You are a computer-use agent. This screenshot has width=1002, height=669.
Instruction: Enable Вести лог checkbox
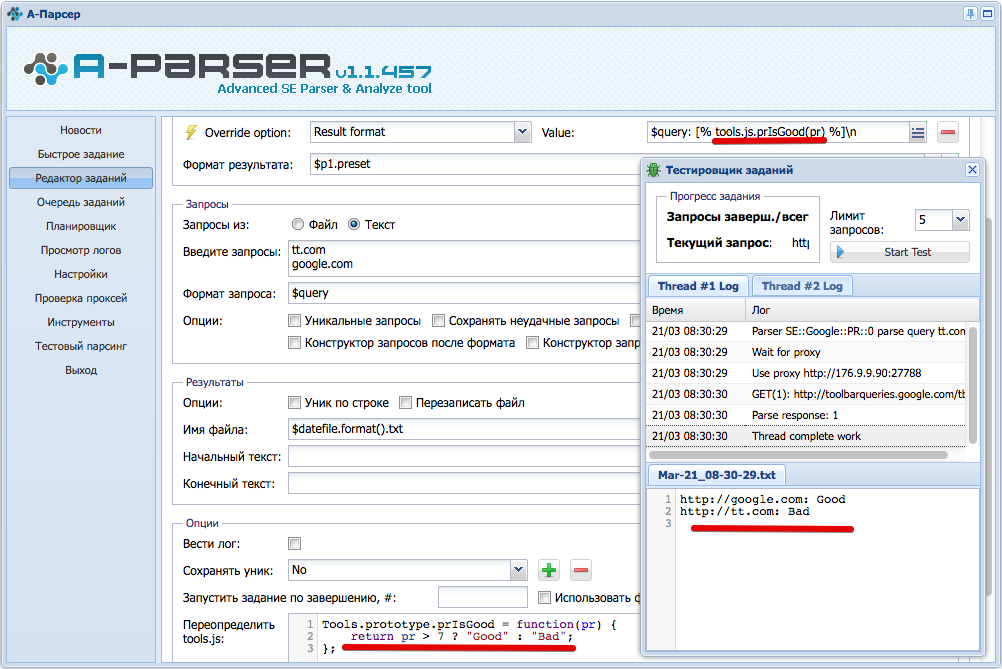pyautogui.click(x=295, y=544)
